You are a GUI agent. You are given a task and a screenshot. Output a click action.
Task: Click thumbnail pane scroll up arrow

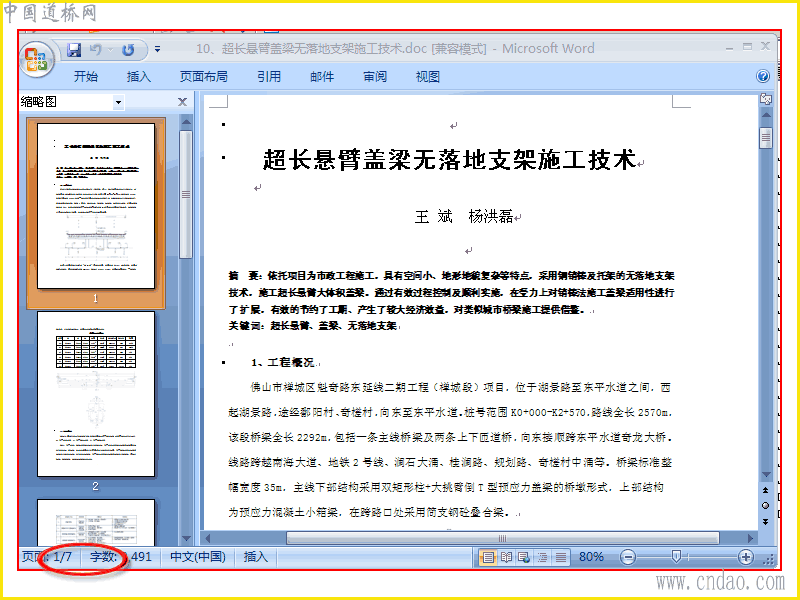(x=186, y=122)
